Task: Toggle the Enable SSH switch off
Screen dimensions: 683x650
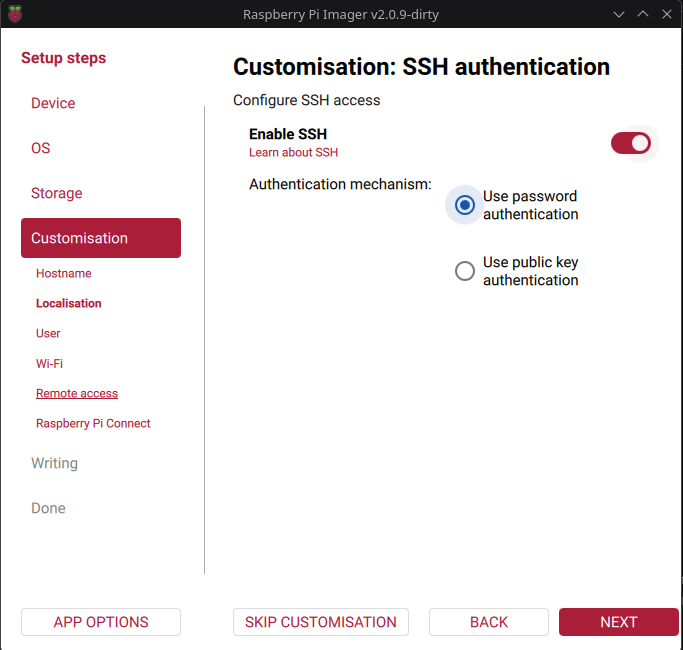Action: [x=630, y=143]
